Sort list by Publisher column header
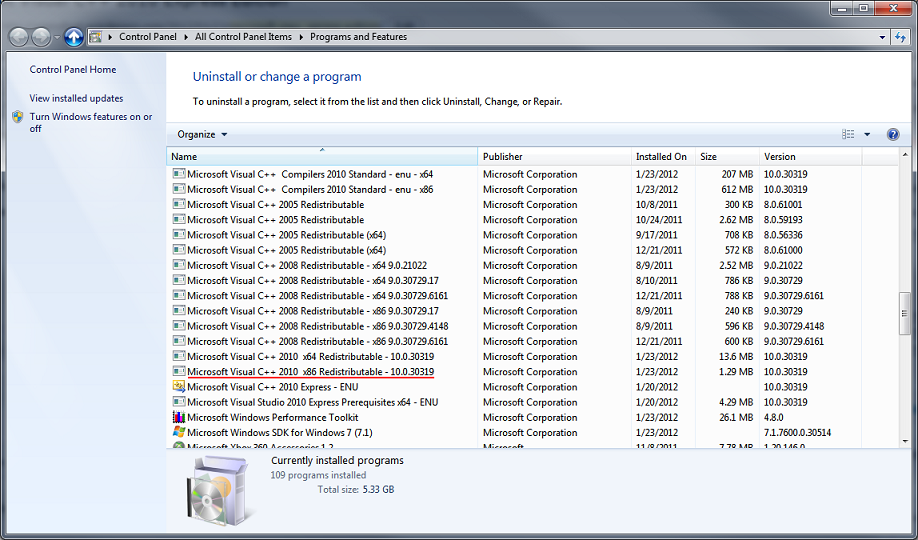 pos(554,156)
